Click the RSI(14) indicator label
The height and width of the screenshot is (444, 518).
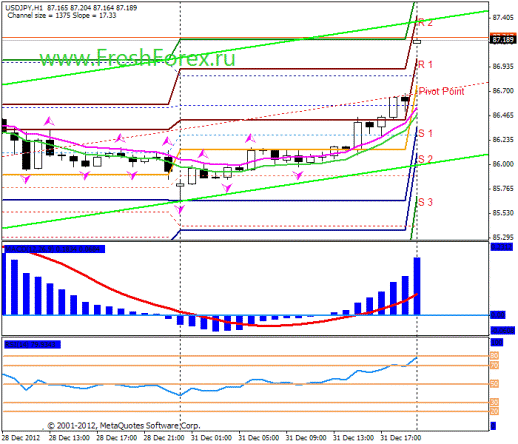pyautogui.click(x=32, y=344)
